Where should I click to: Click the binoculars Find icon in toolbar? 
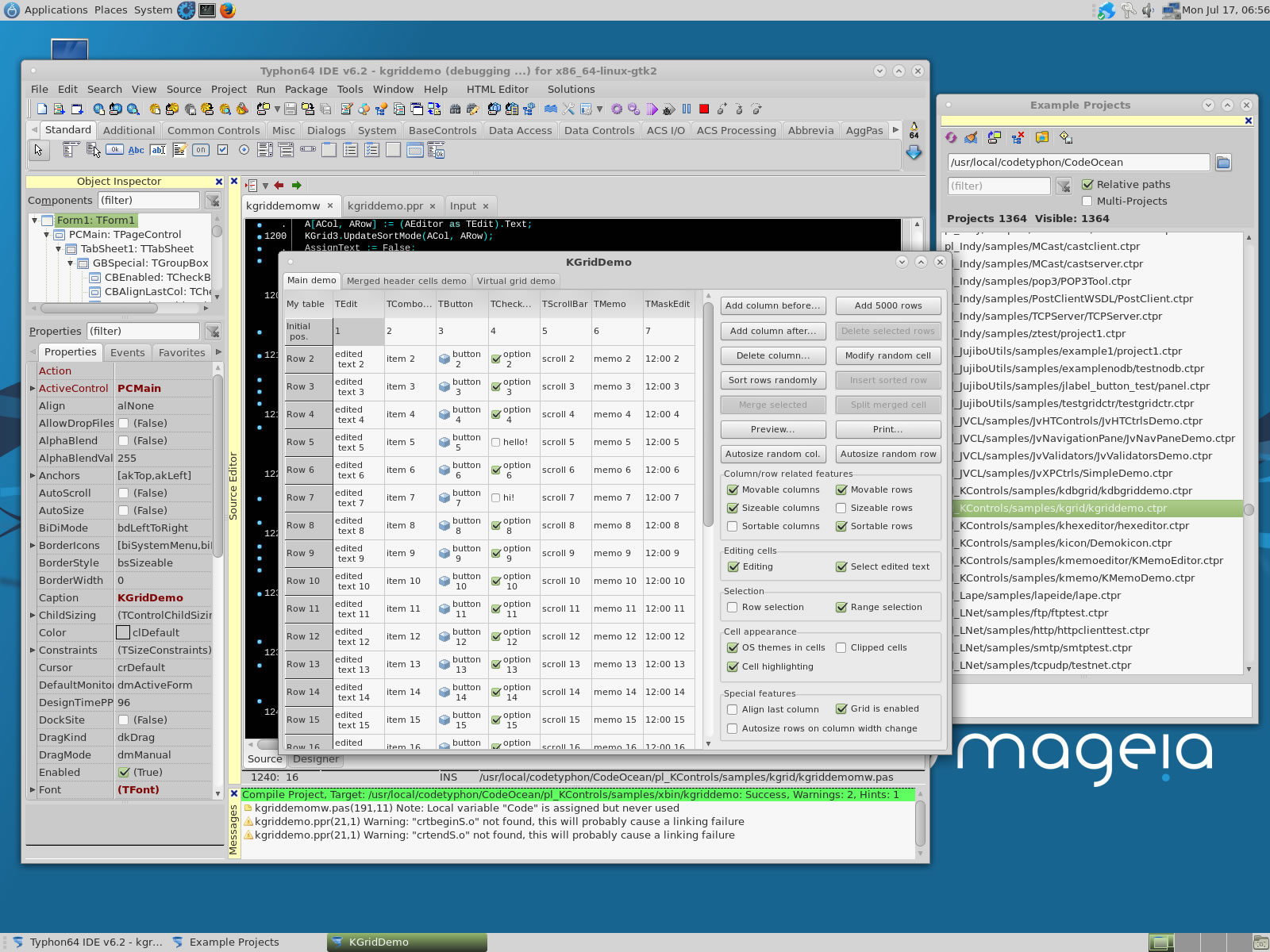click(455, 109)
